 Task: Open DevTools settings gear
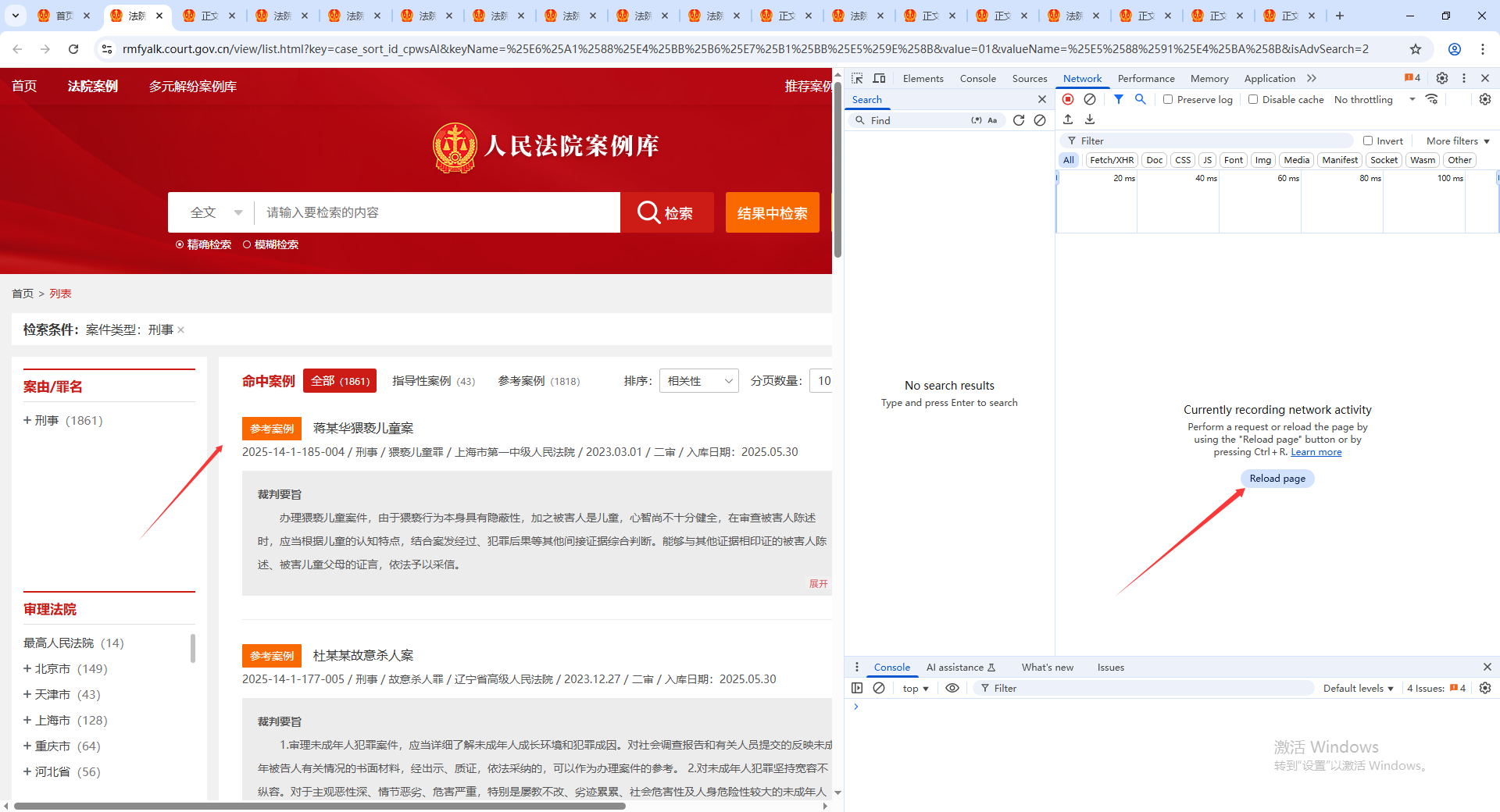(x=1442, y=78)
